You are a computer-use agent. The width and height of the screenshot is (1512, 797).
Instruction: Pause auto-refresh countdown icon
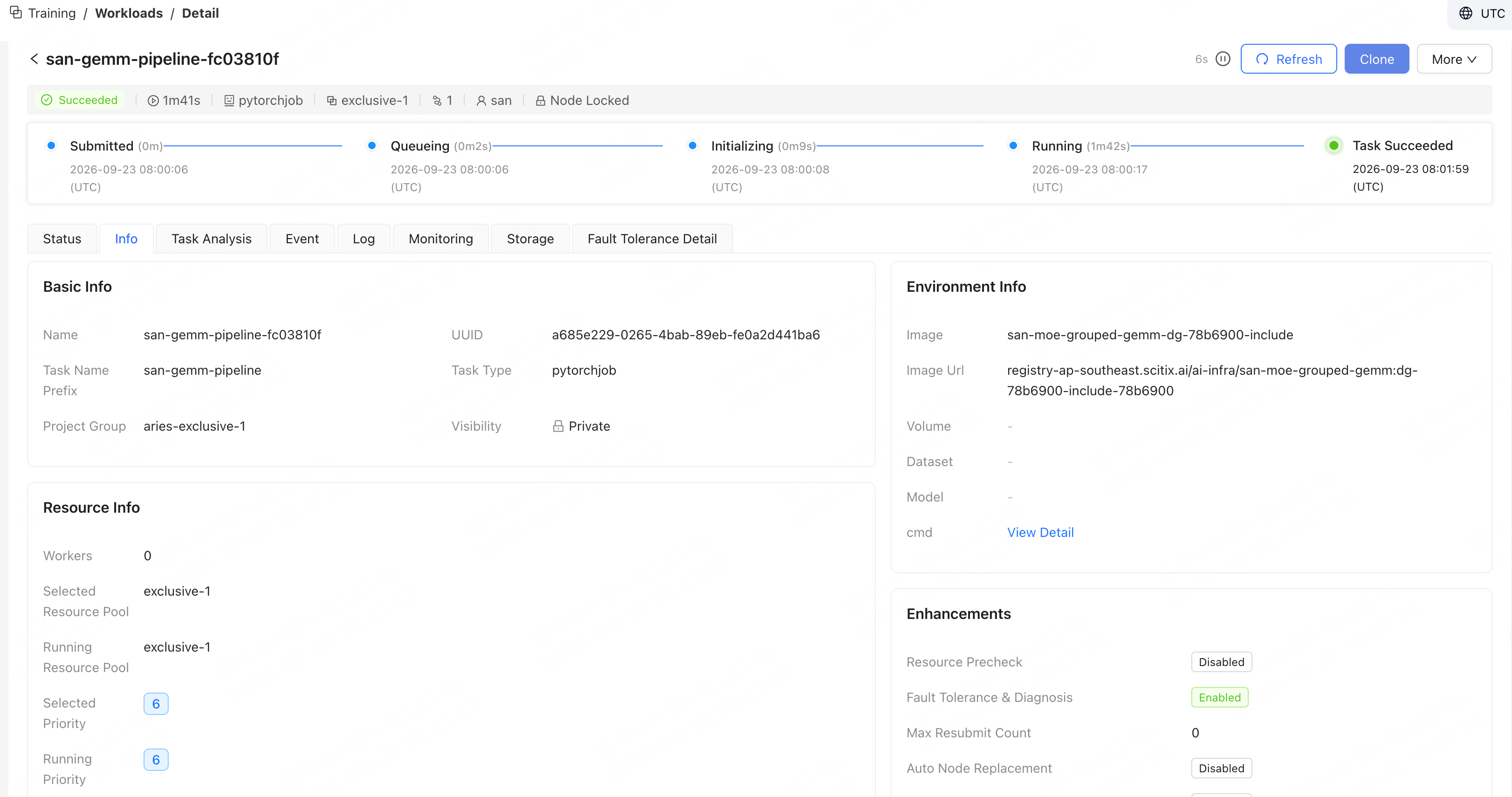point(1223,59)
